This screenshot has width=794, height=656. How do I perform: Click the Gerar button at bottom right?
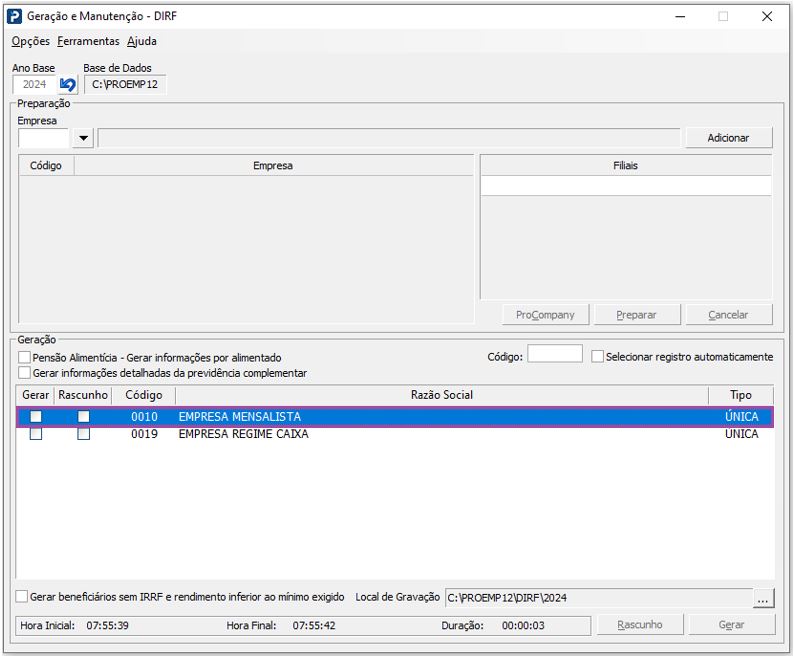pos(731,625)
